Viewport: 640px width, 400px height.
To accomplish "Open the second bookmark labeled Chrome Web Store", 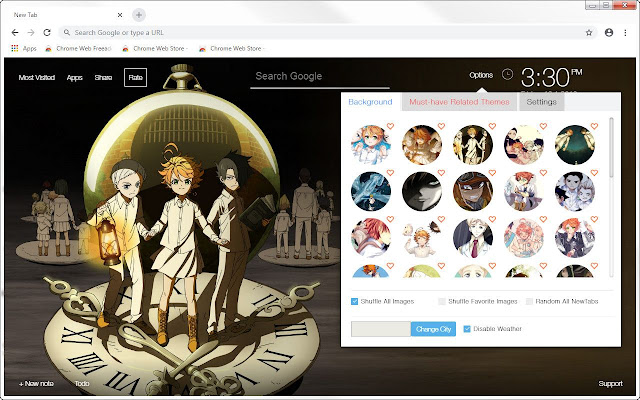I will tap(155, 48).
